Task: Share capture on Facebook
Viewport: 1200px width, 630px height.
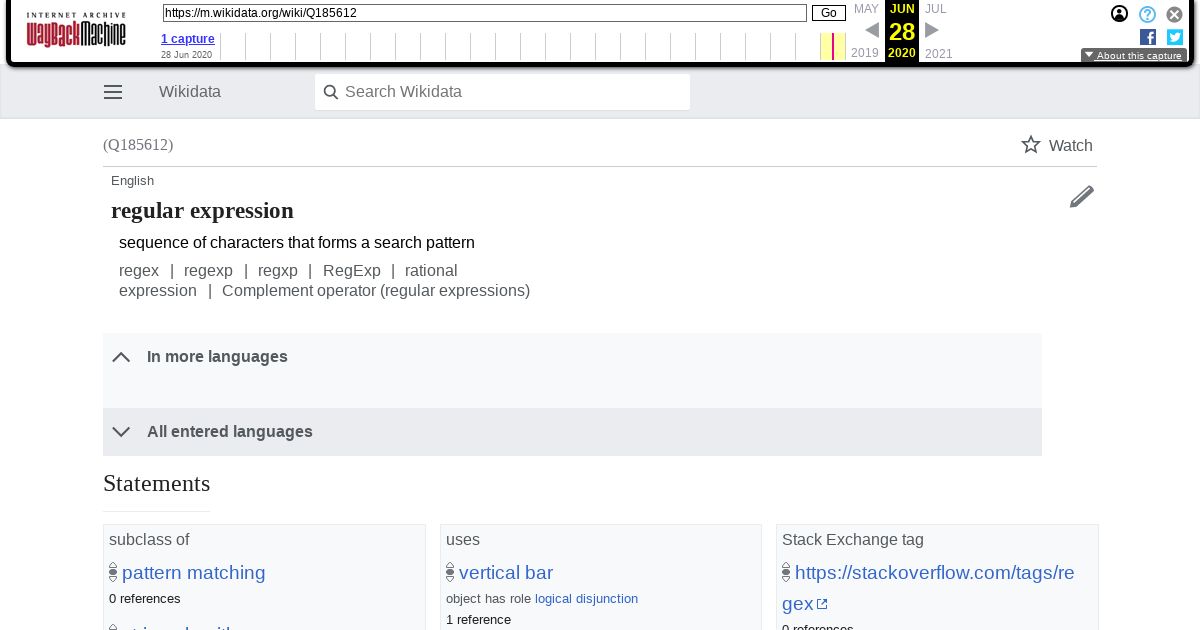Action: point(1148,37)
